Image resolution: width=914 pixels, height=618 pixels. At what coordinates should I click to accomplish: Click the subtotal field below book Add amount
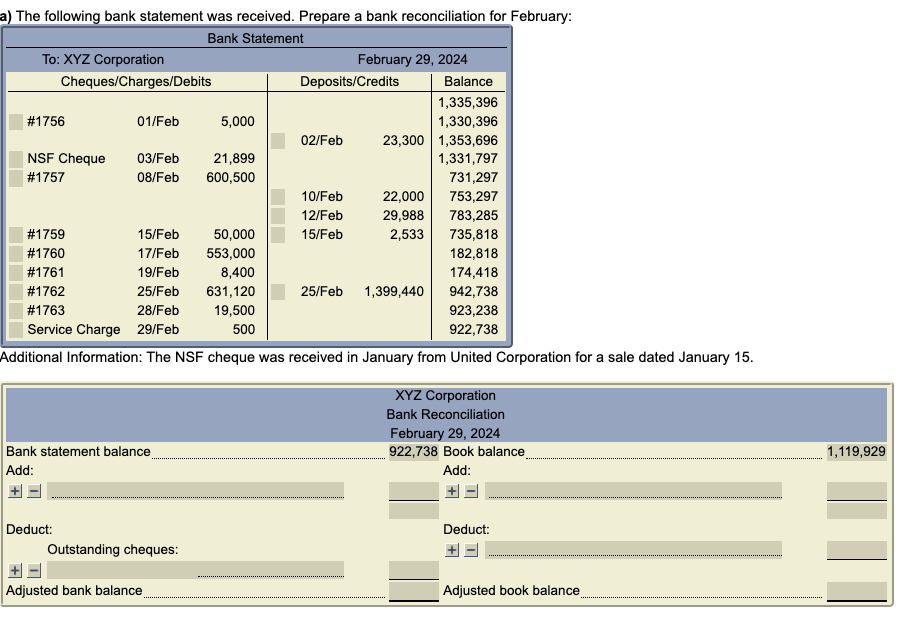pyautogui.click(x=857, y=511)
